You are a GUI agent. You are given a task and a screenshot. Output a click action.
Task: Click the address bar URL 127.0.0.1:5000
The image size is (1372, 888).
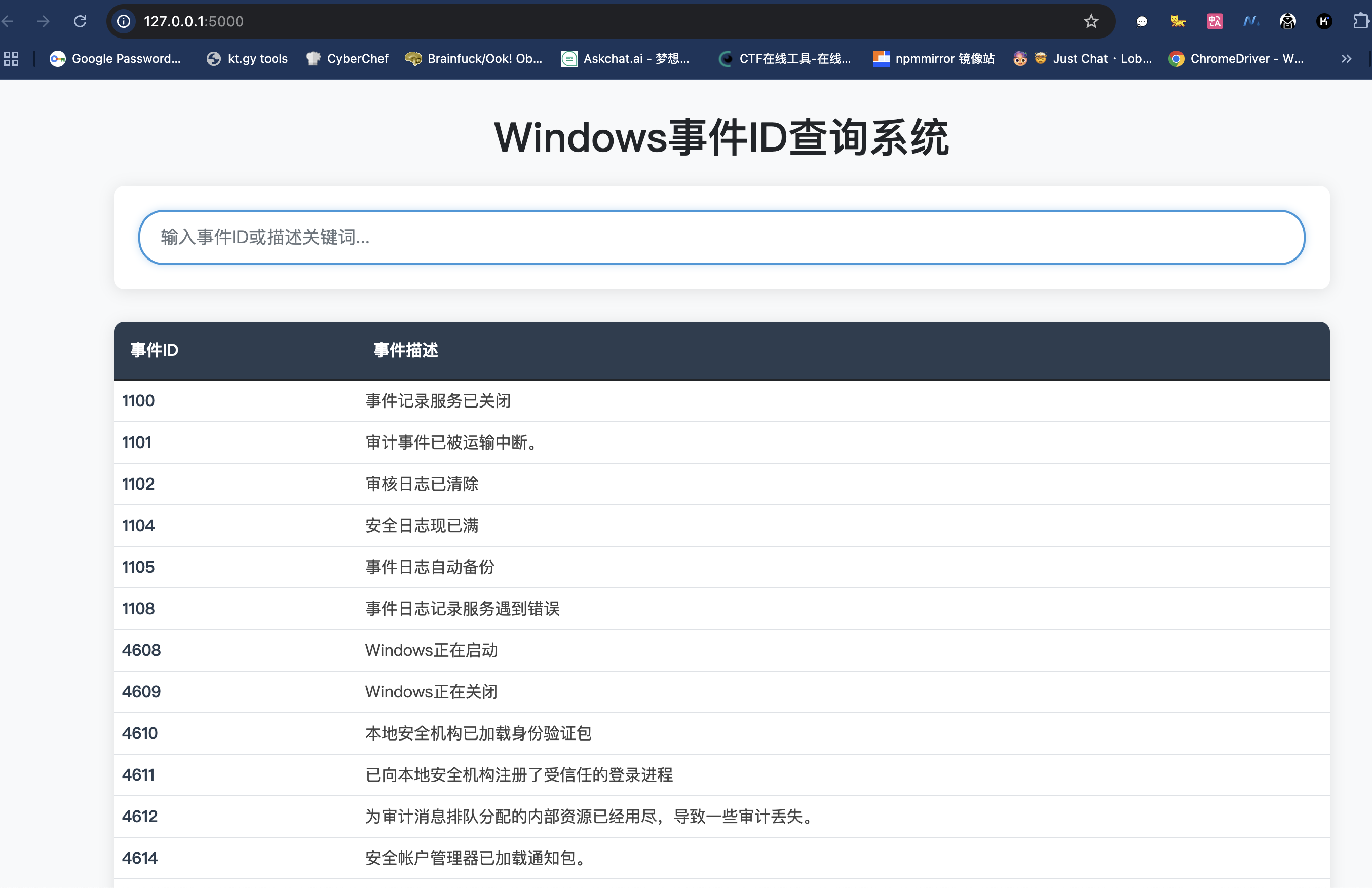click(194, 21)
